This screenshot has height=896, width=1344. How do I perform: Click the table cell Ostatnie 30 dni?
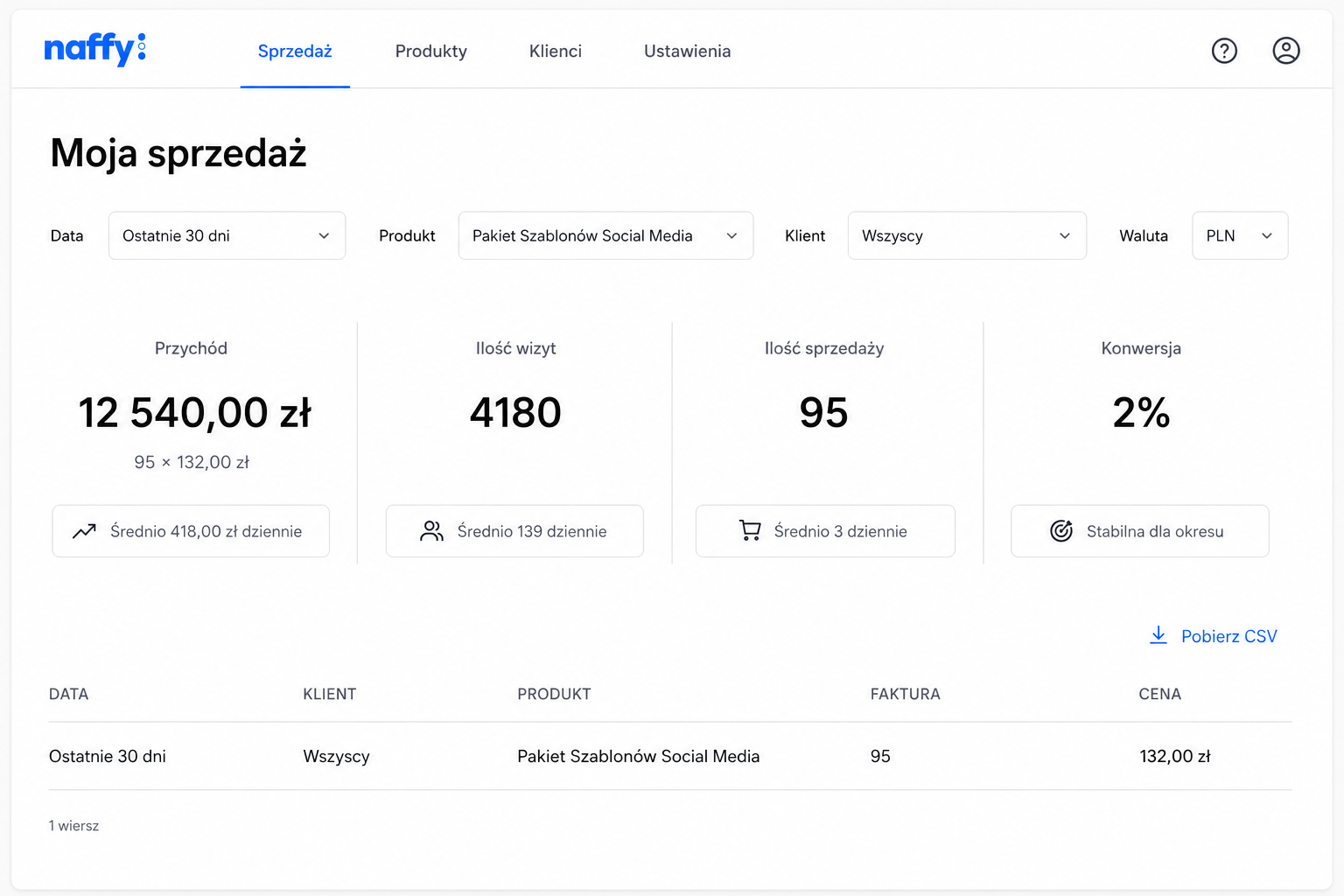[x=107, y=756]
